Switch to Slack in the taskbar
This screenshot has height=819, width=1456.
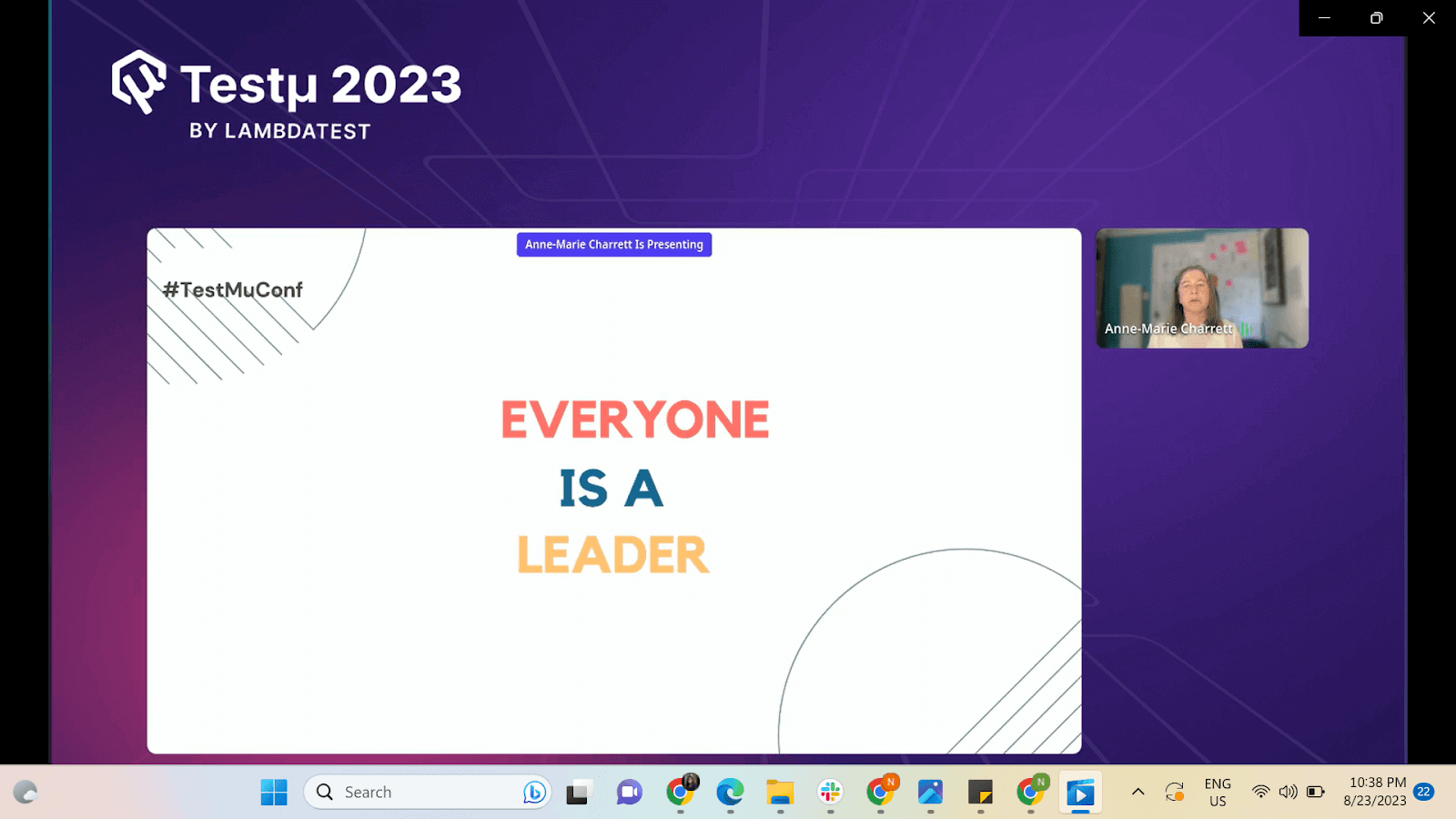[x=830, y=793]
